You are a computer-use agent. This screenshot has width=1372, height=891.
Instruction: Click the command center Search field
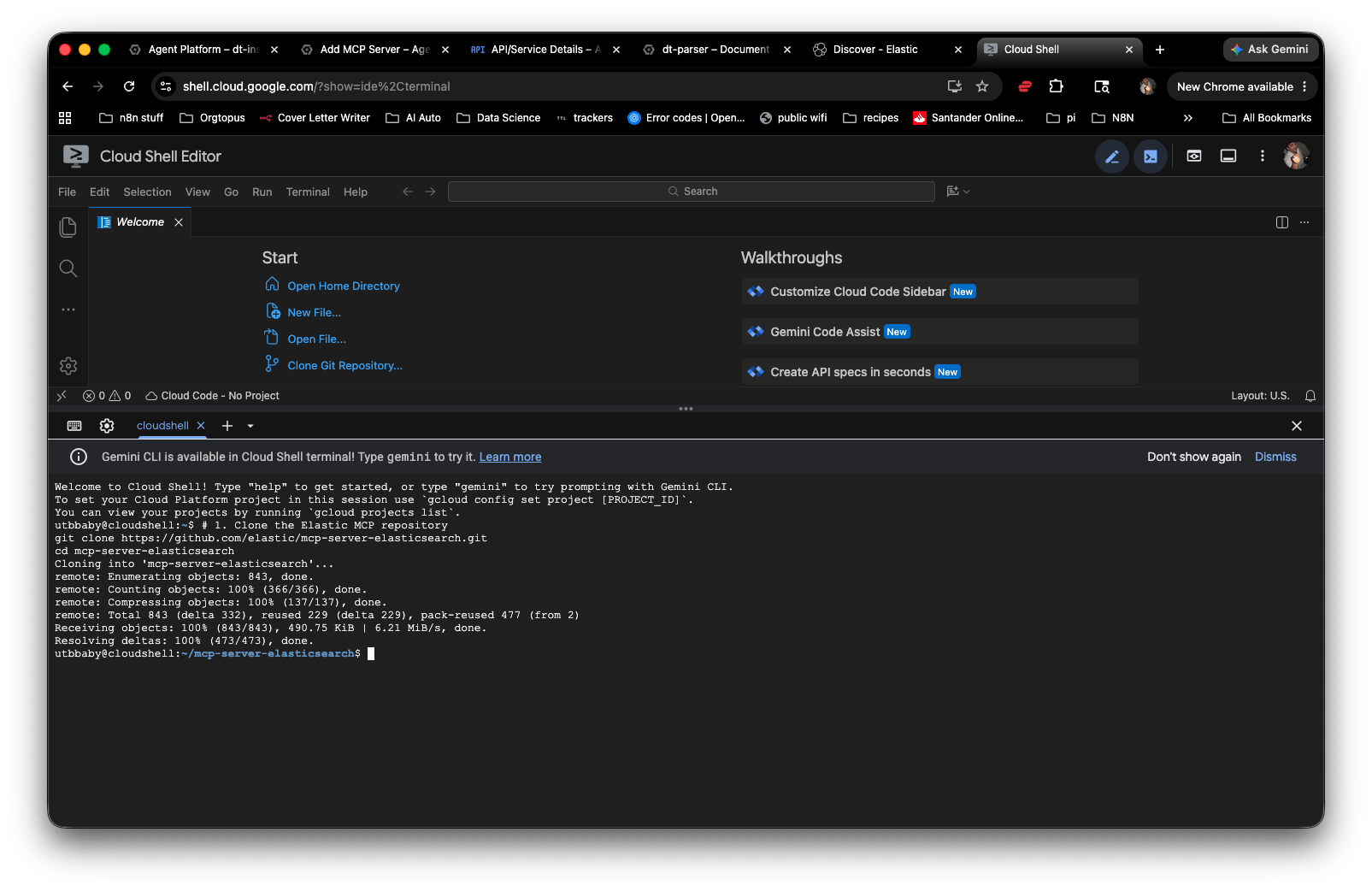click(x=692, y=192)
